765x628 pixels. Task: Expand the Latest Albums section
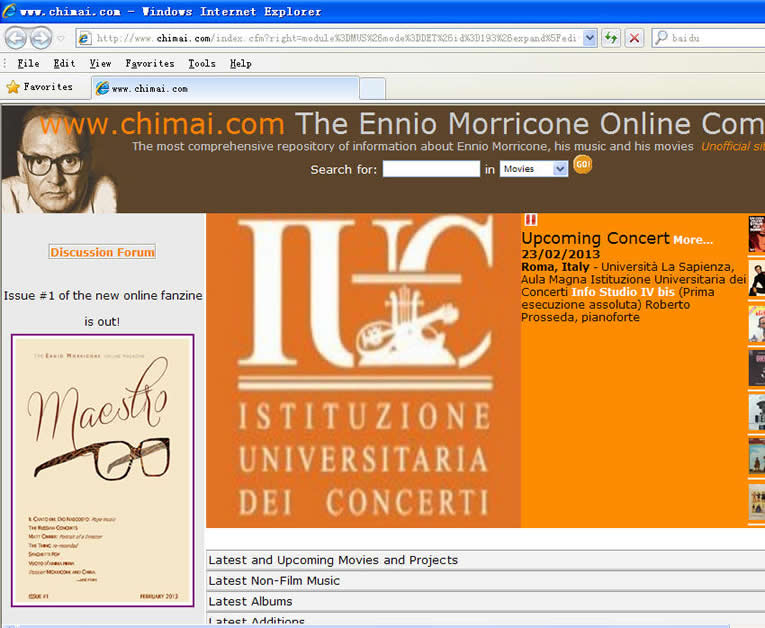[485, 601]
